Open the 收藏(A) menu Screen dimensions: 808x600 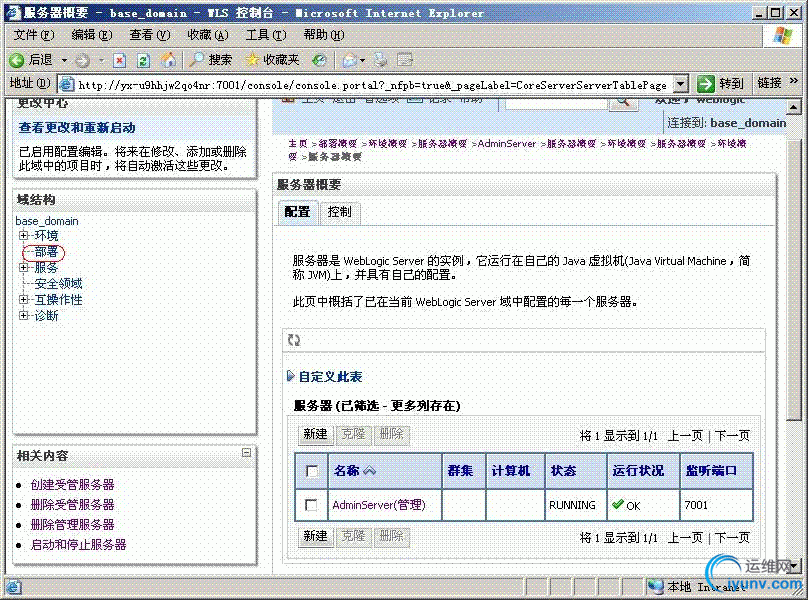point(208,35)
